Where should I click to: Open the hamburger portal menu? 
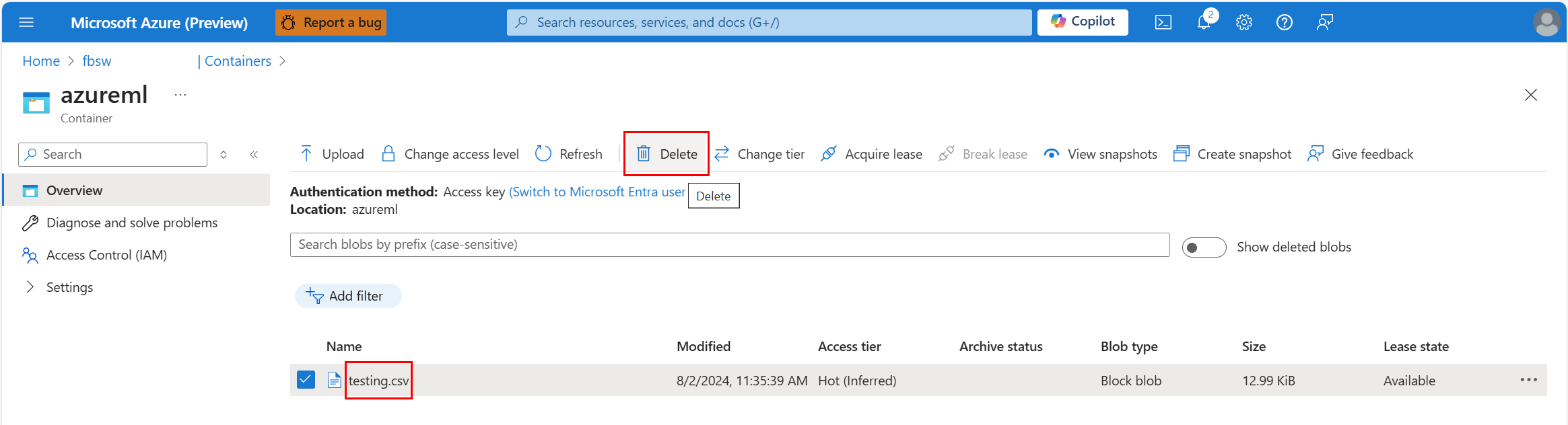click(x=26, y=22)
